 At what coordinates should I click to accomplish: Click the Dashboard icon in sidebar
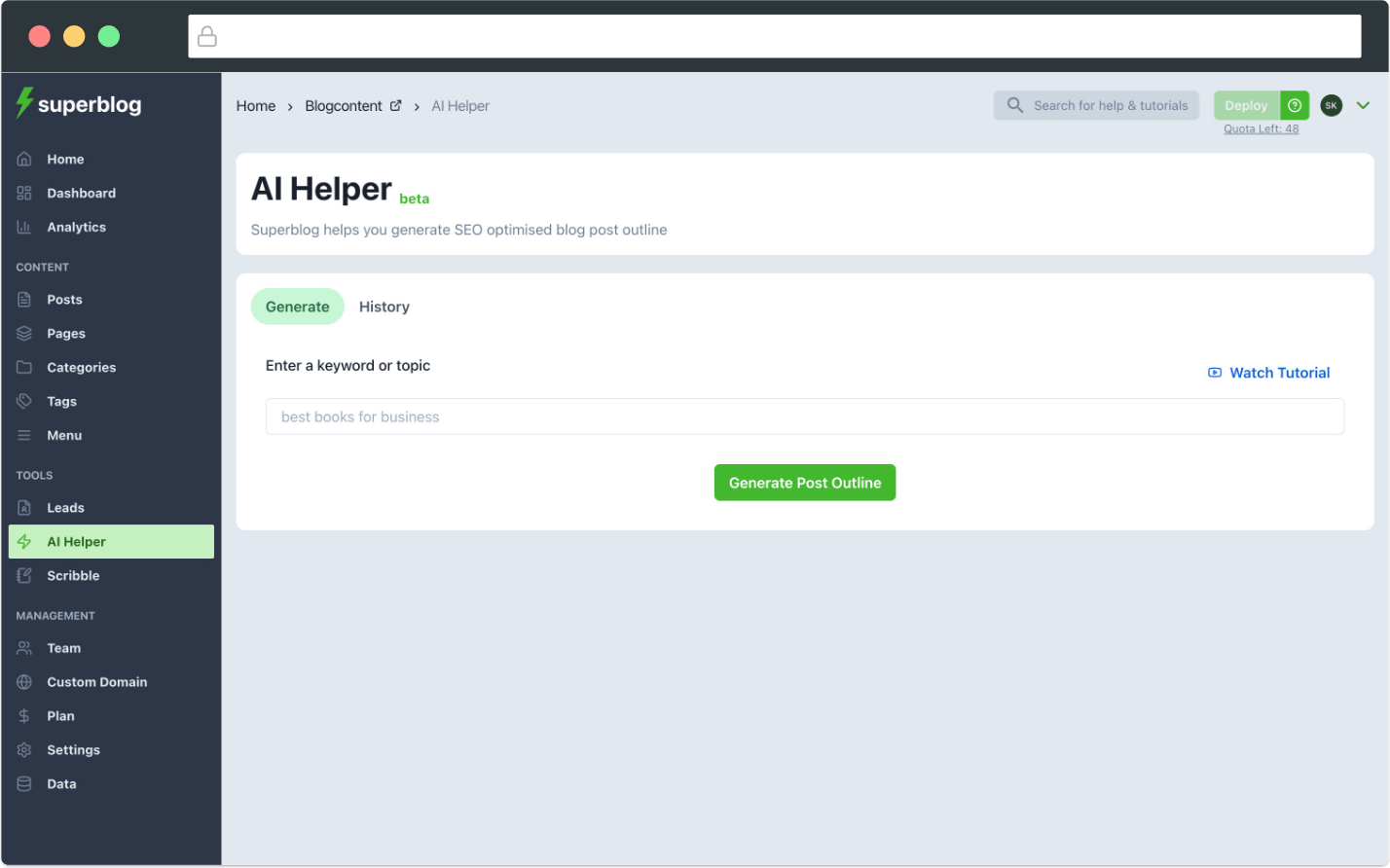[25, 193]
